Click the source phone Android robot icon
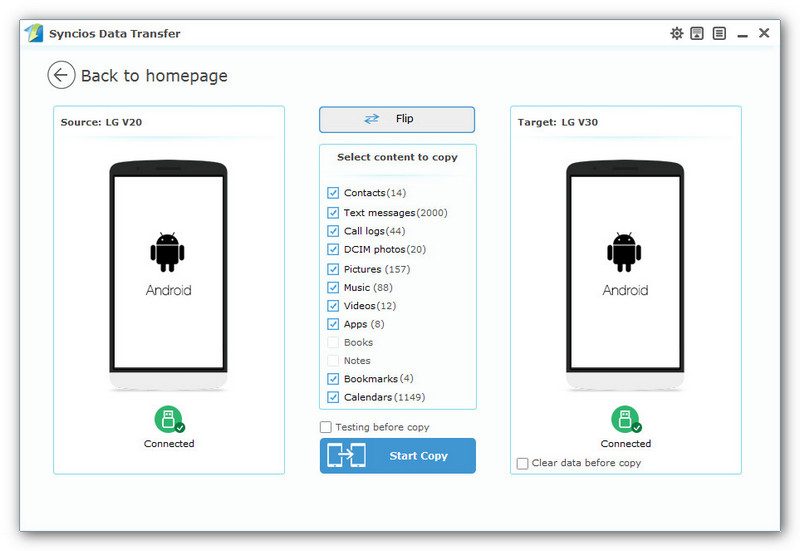Image resolution: width=800 pixels, height=551 pixels. coord(167,252)
